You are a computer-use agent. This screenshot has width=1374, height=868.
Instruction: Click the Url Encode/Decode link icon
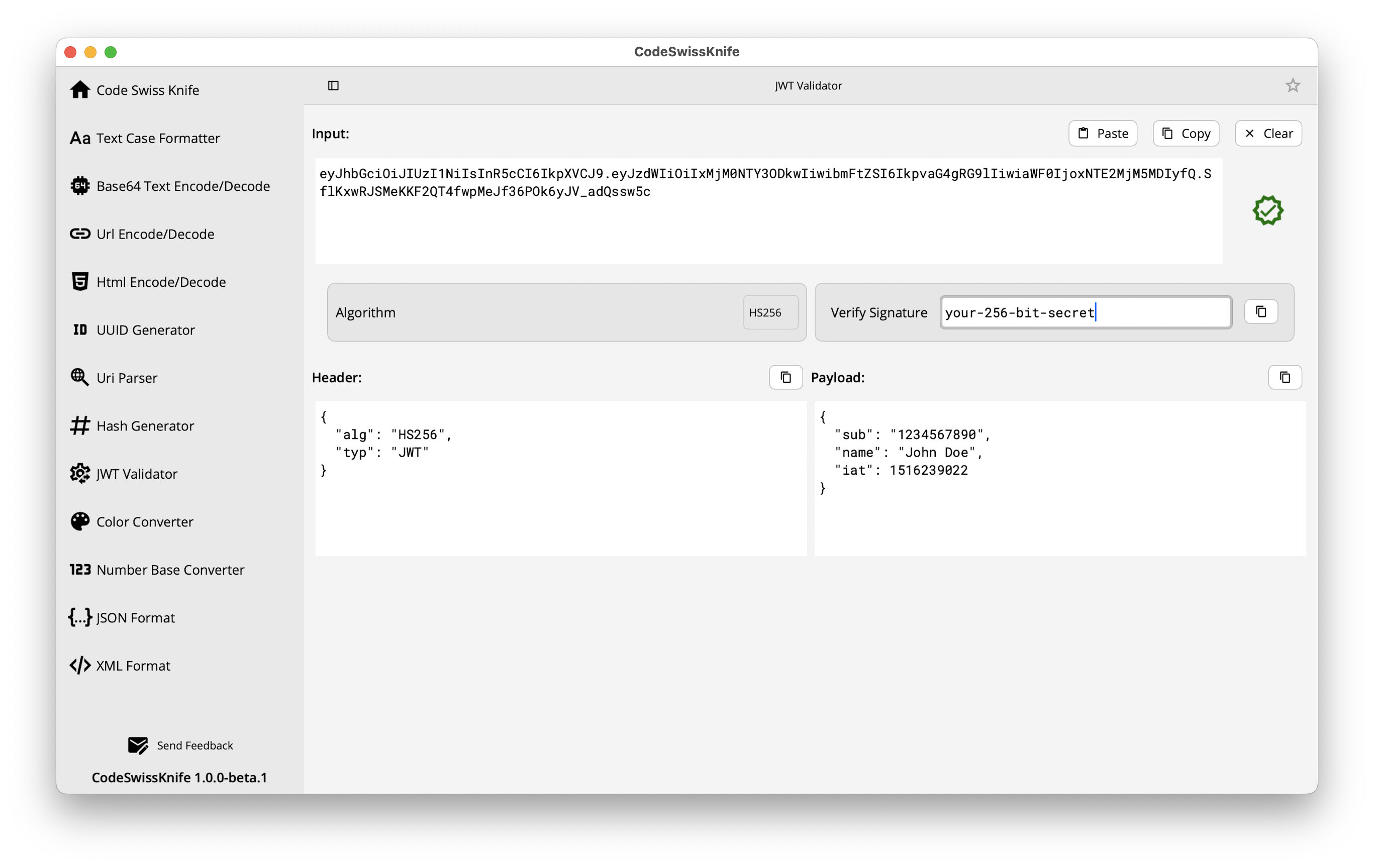coord(80,234)
